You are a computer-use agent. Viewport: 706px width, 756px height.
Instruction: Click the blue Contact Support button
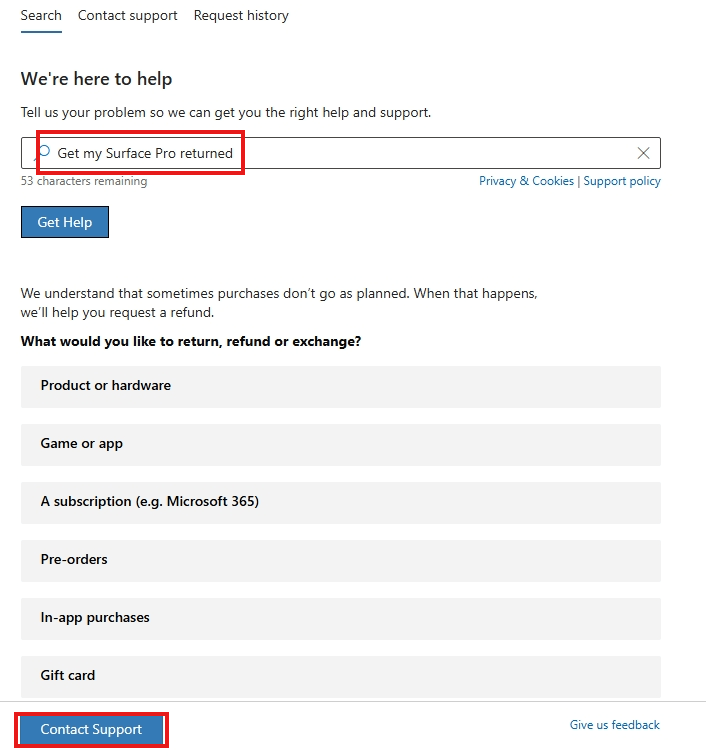click(x=91, y=729)
